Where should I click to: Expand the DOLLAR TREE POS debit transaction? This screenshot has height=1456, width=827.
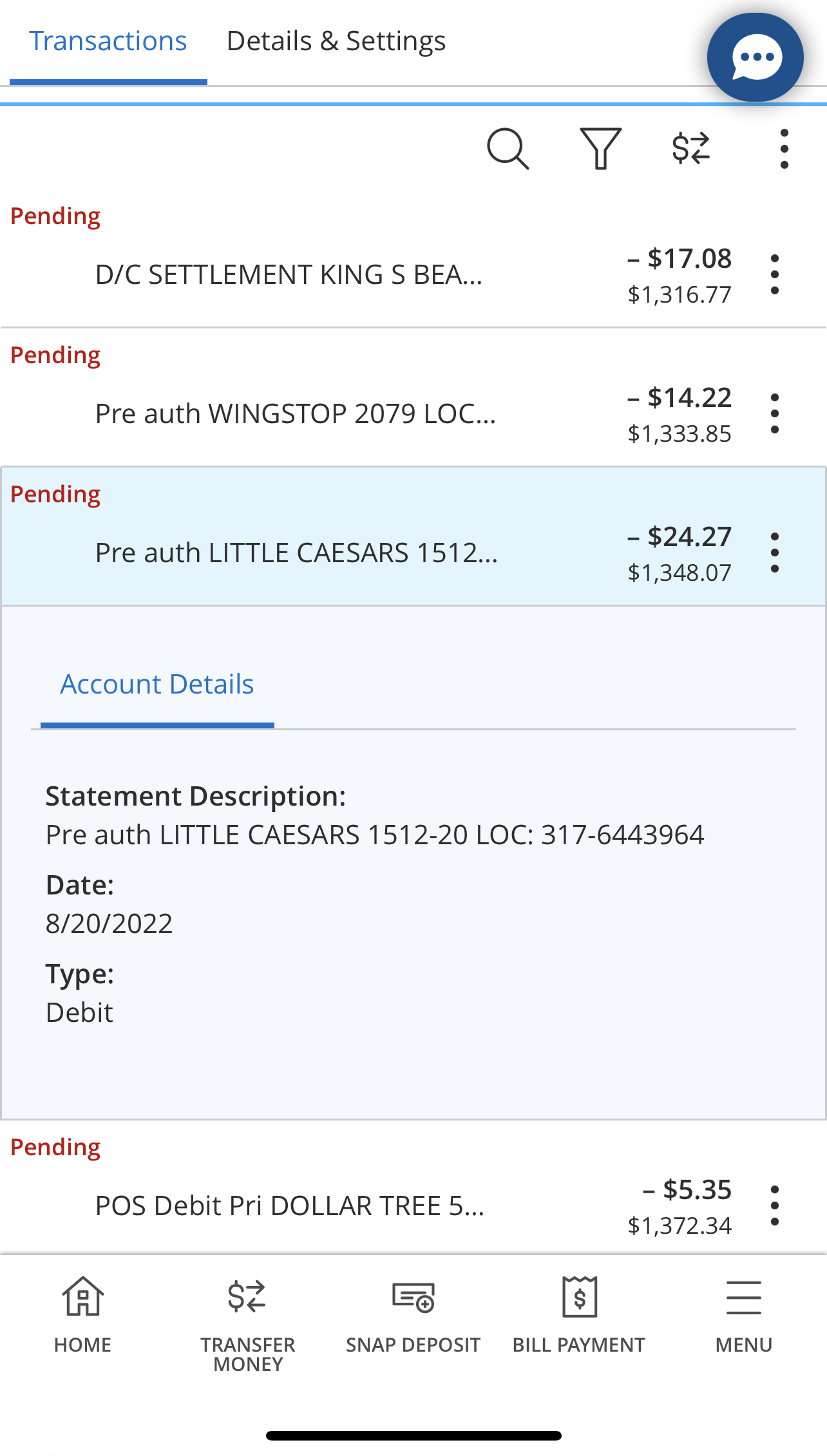click(290, 1206)
